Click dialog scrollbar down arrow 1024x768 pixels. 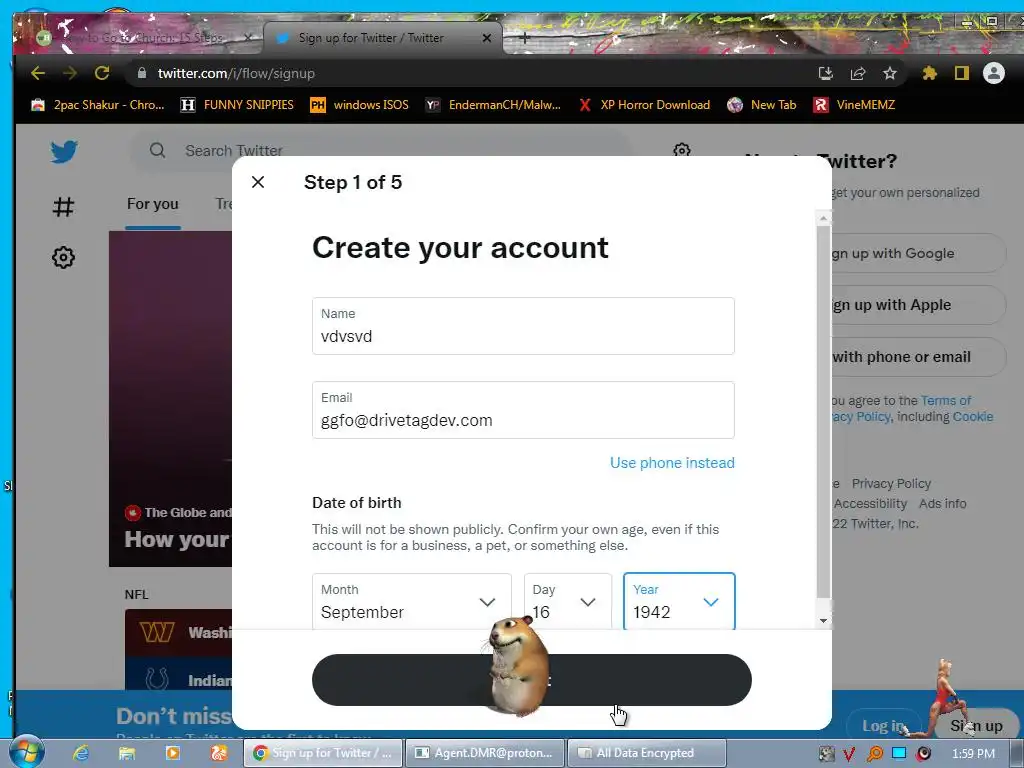point(824,620)
